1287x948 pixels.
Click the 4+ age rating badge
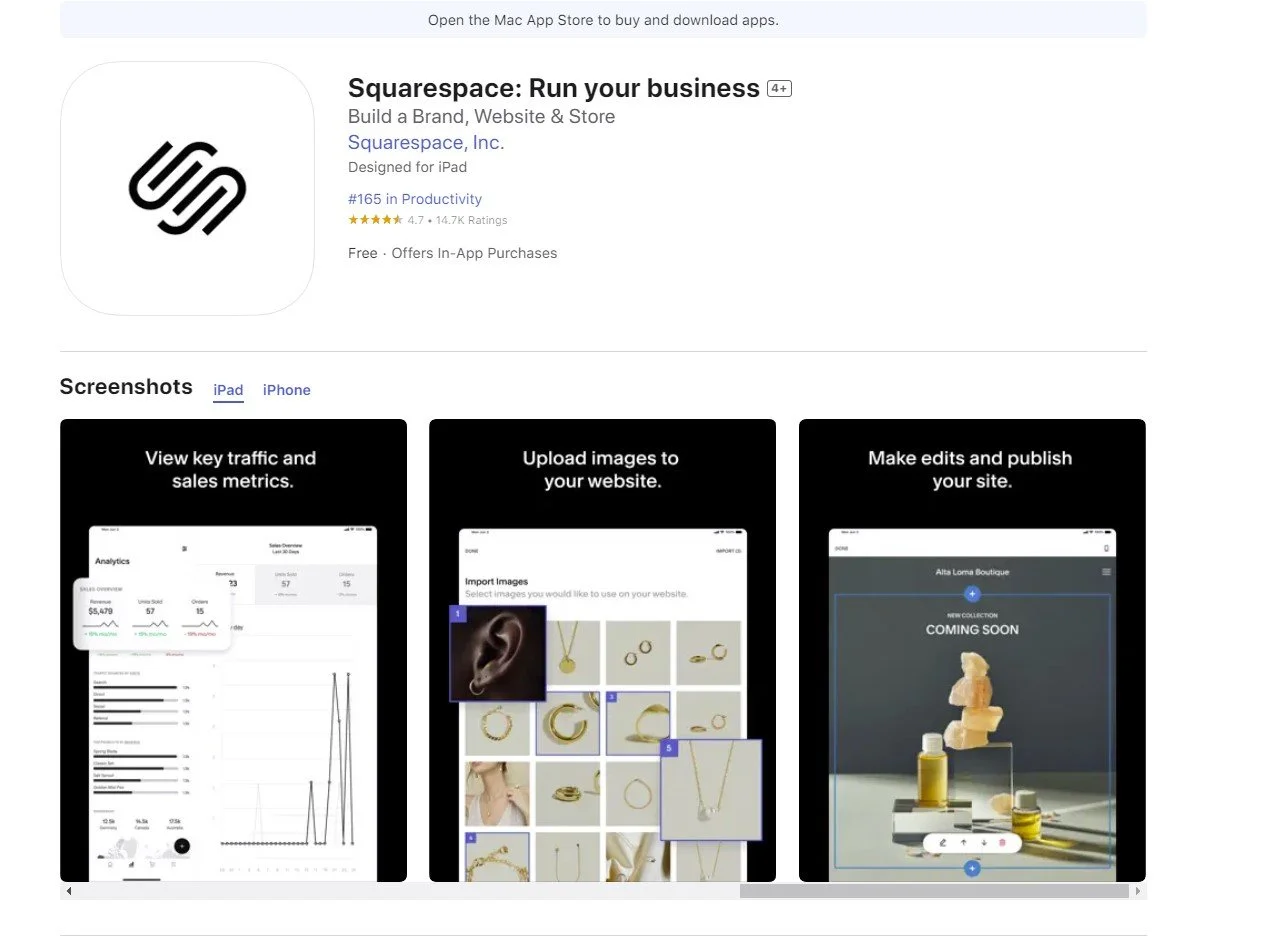[779, 89]
